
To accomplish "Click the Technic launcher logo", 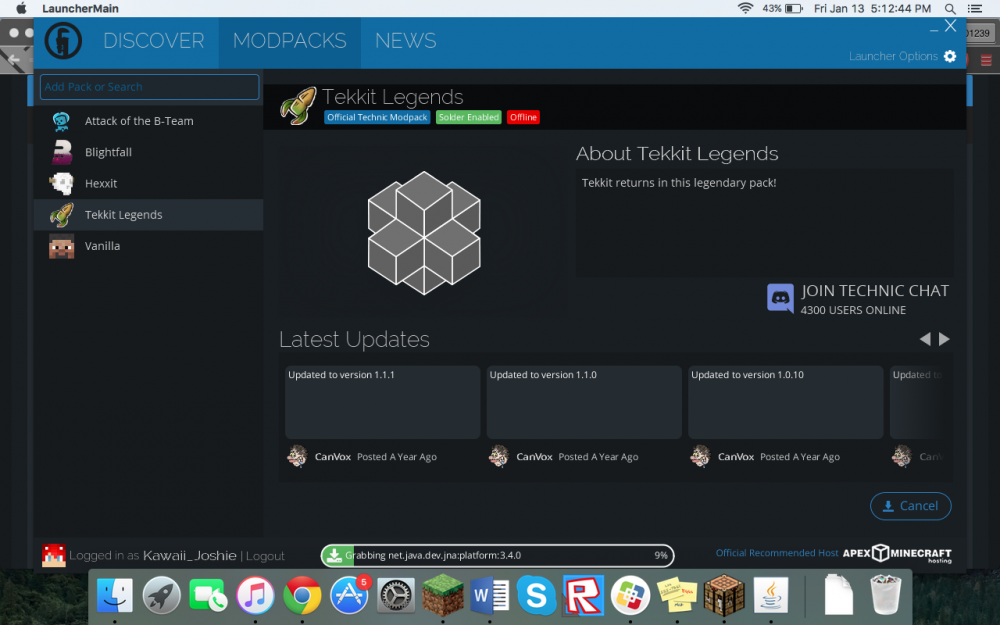I will pos(63,41).
